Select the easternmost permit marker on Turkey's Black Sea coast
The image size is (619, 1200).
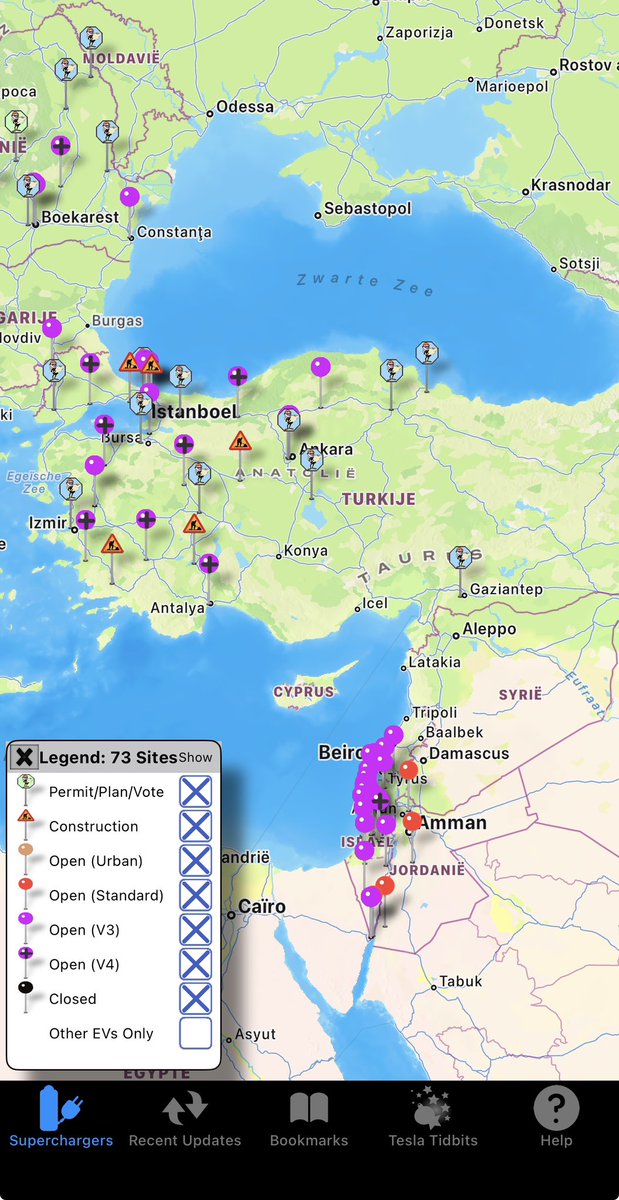point(427,353)
